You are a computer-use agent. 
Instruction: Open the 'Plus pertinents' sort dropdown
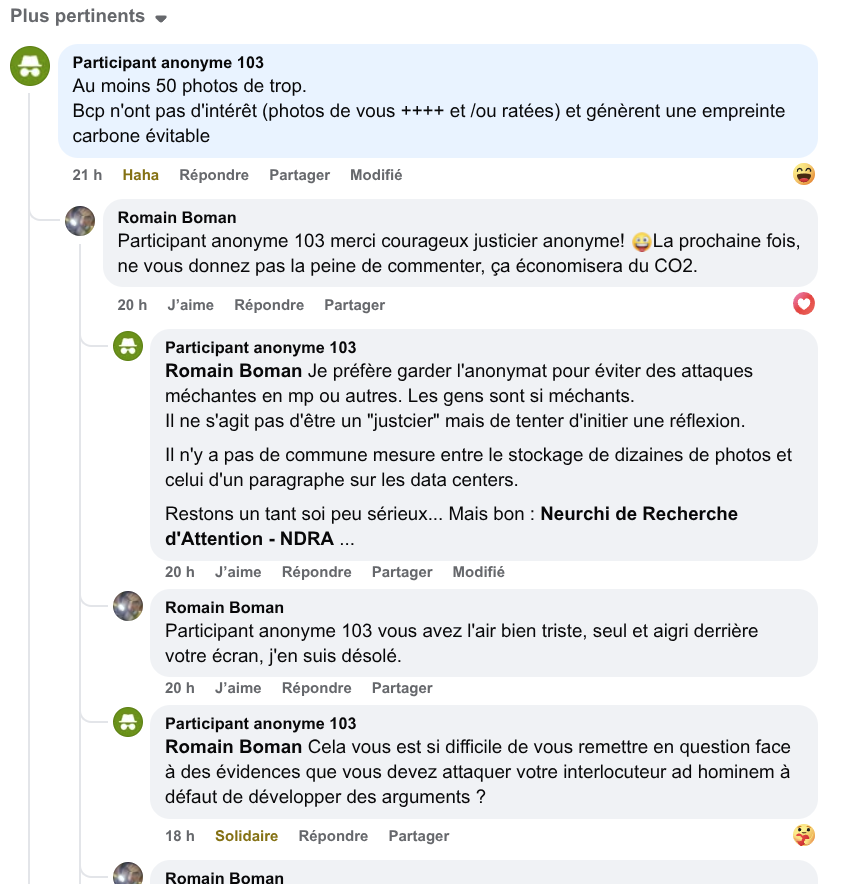pyautogui.click(x=88, y=17)
